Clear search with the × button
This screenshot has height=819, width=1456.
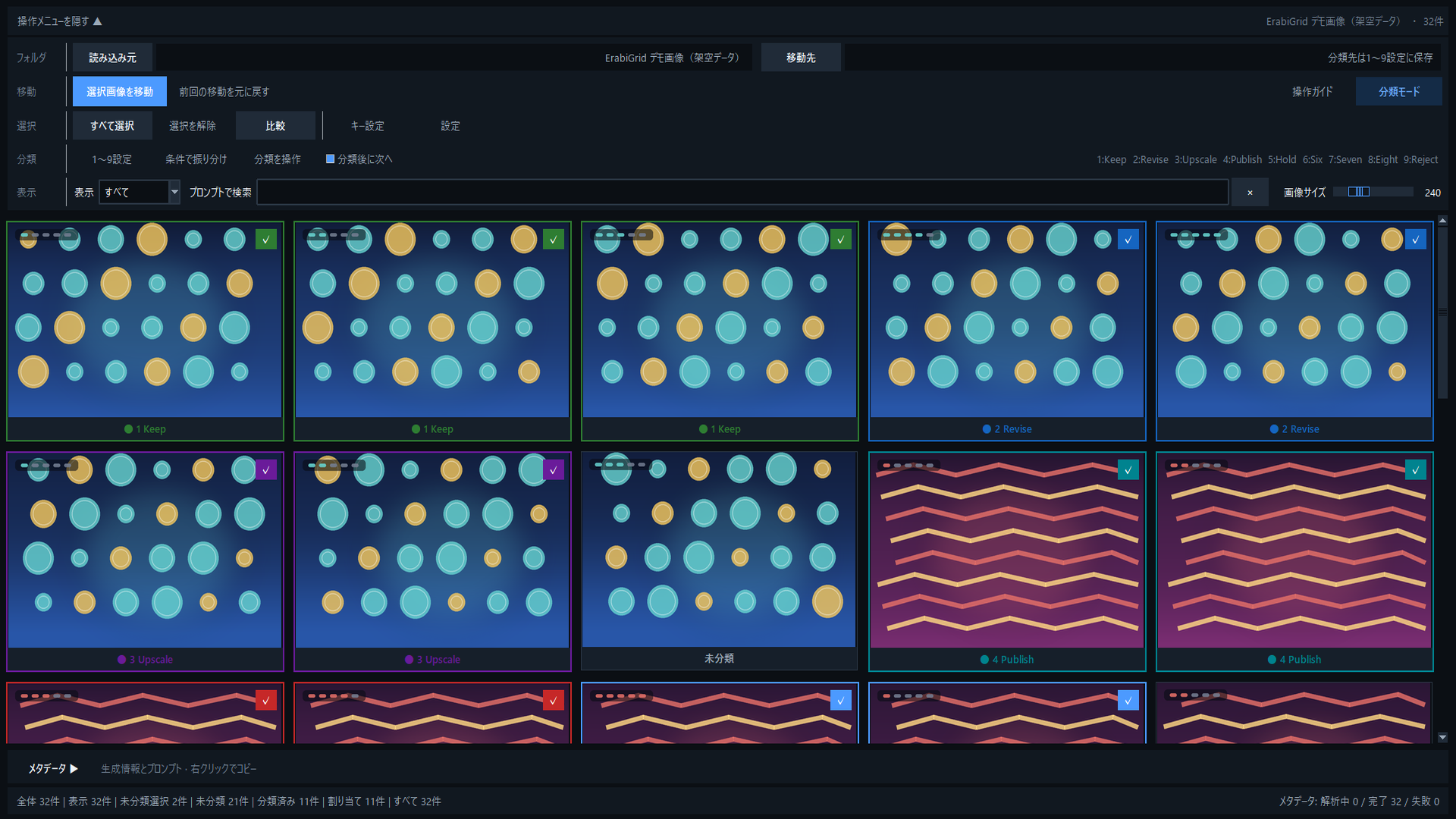(1250, 193)
